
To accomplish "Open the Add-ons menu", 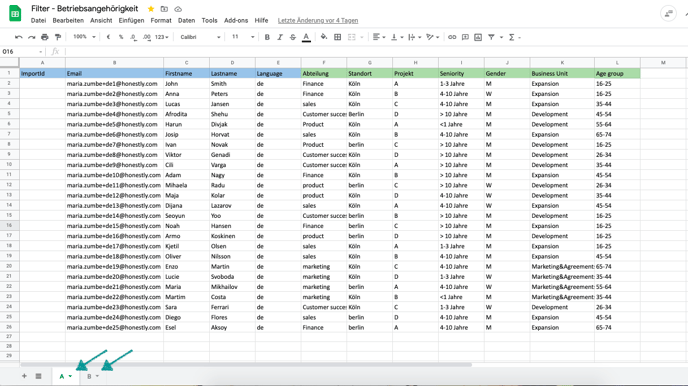I will click(x=236, y=21).
